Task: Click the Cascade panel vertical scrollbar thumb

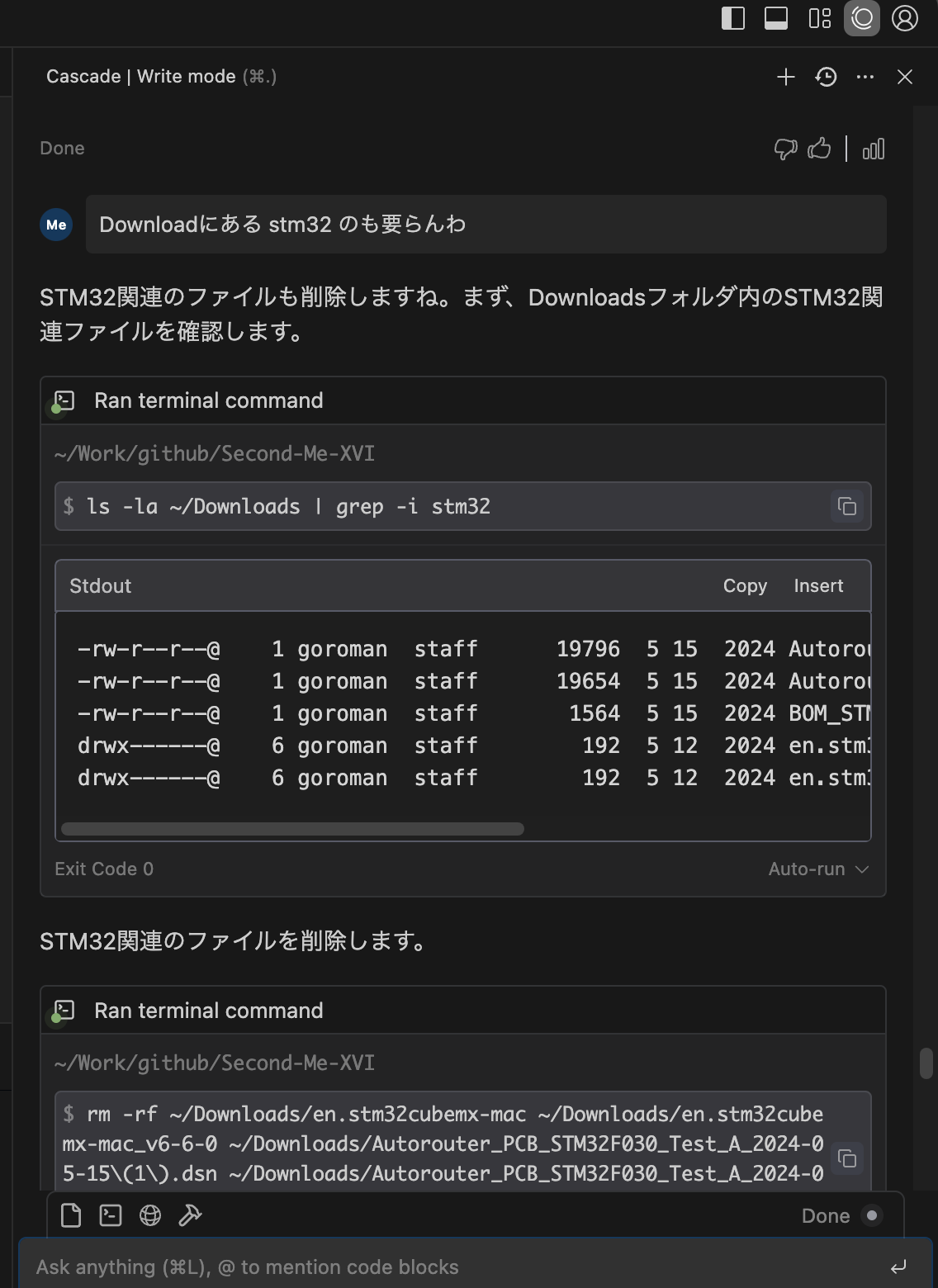Action: [x=926, y=1063]
